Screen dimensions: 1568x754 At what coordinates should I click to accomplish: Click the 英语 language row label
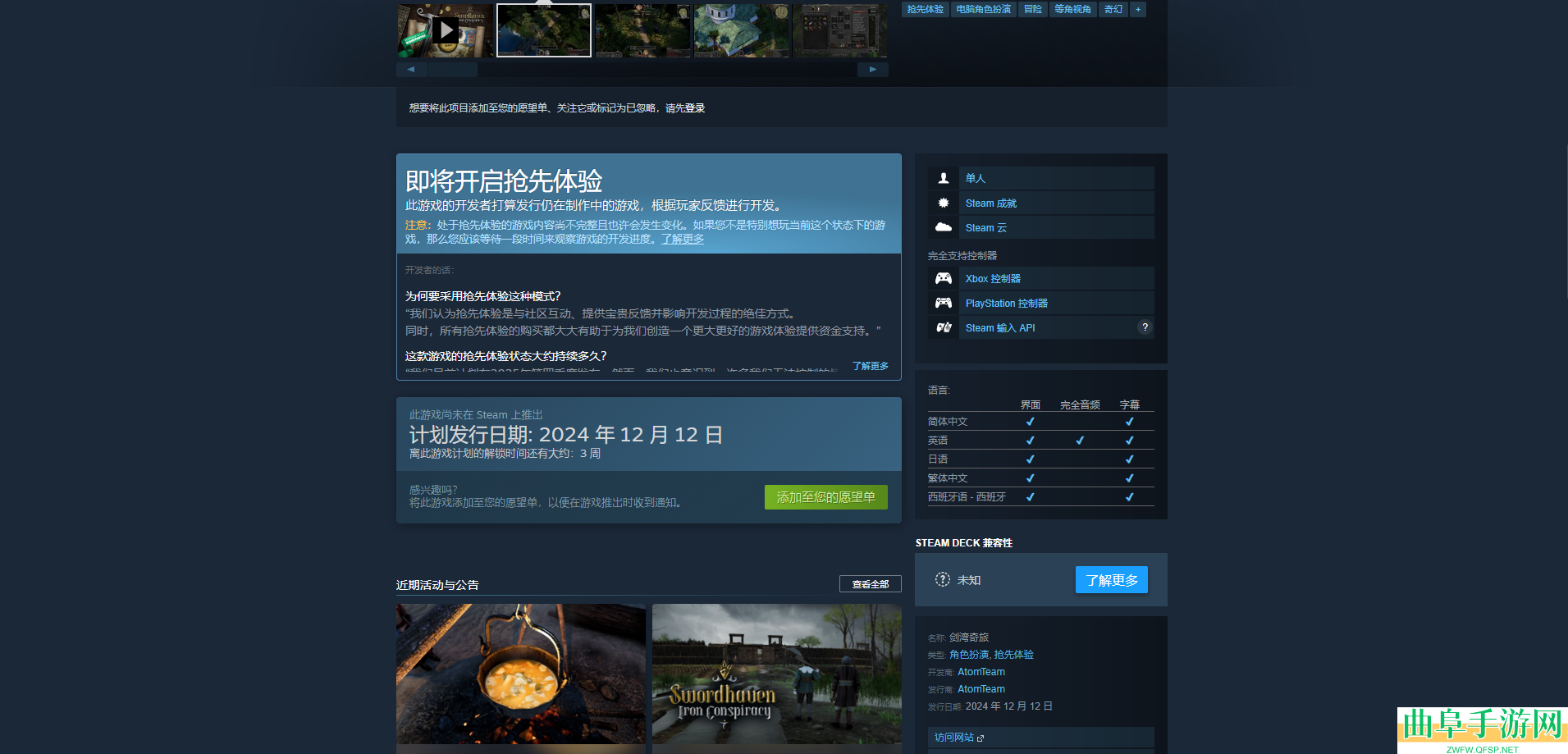[938, 441]
